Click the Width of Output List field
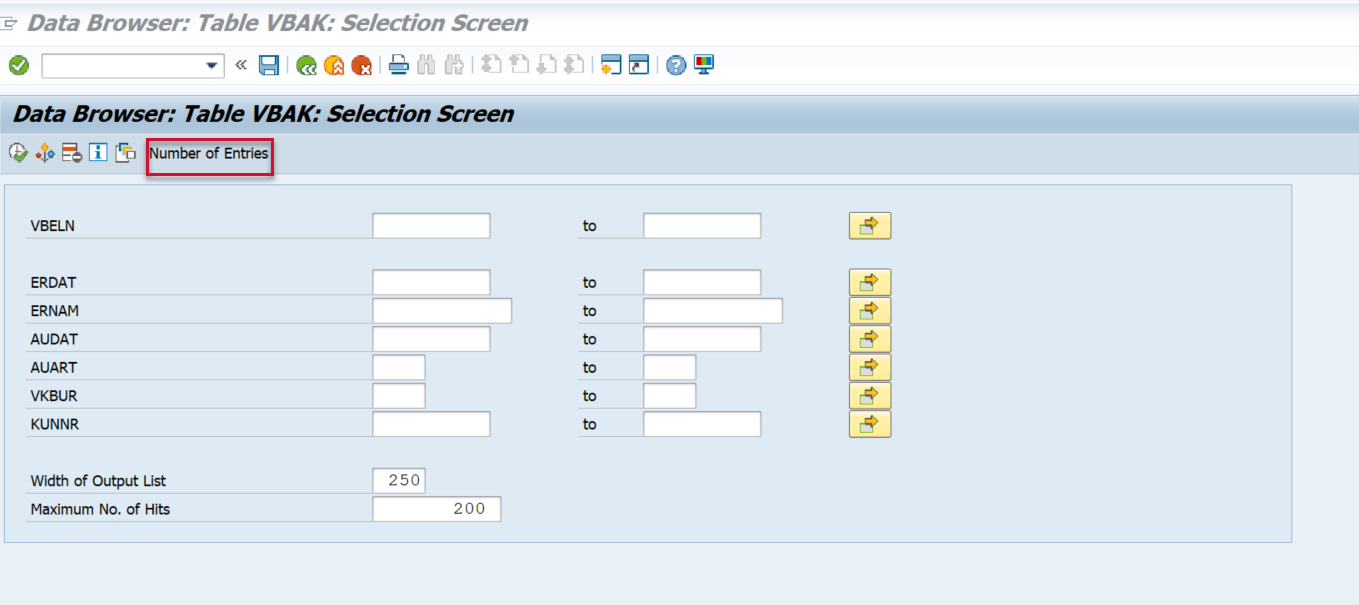1359x605 pixels. (x=398, y=481)
